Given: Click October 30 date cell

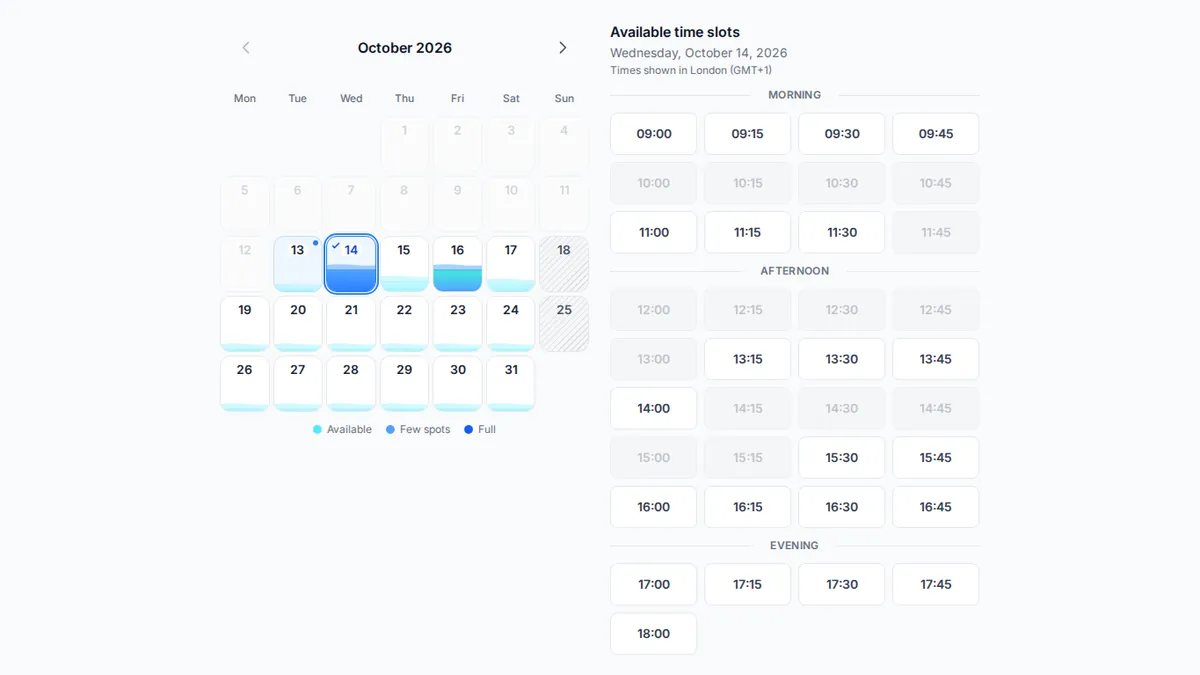Looking at the screenshot, I should coord(458,384).
